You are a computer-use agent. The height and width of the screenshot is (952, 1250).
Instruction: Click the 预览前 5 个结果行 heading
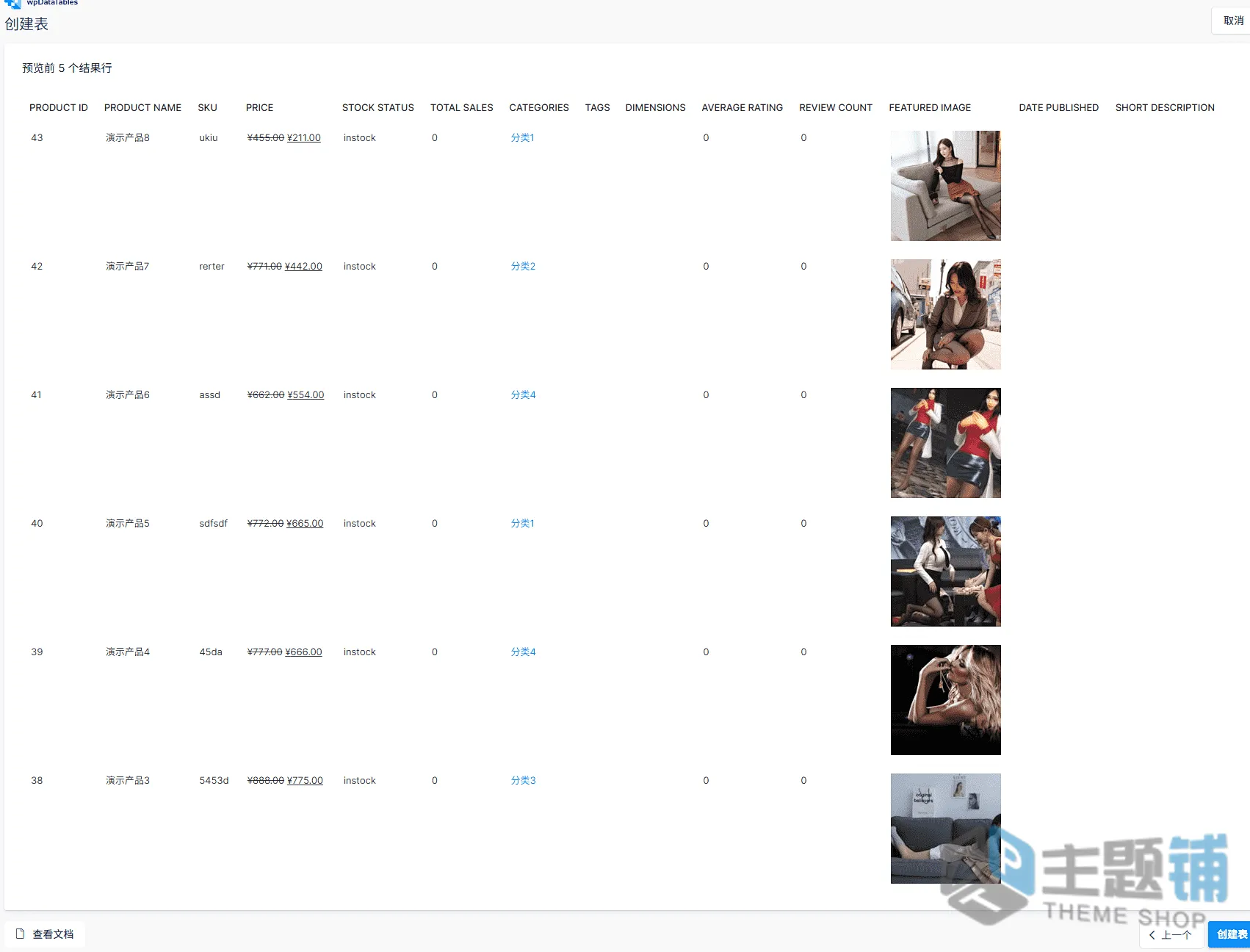point(67,68)
